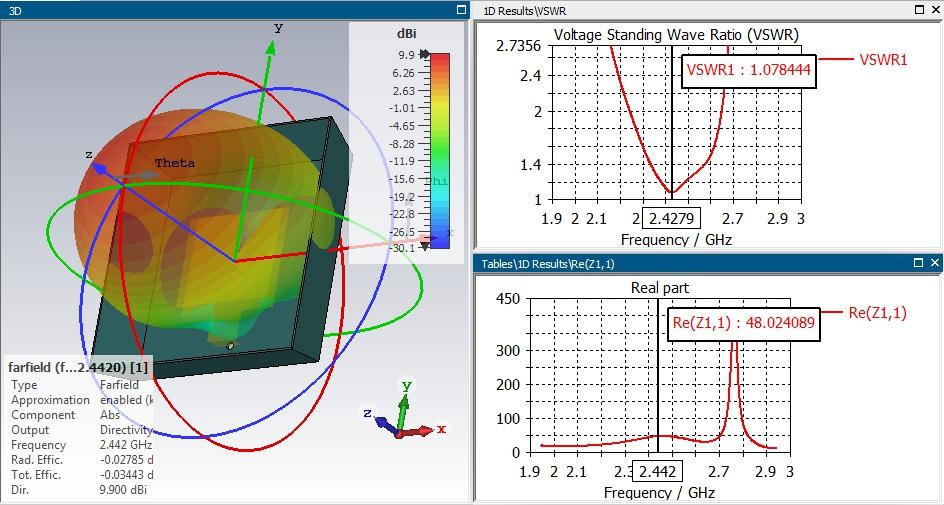Screen dimensions: 944x505
Task: Select the Tables\1D Results\Re(Z1,1) title bar
Action: pos(707,263)
